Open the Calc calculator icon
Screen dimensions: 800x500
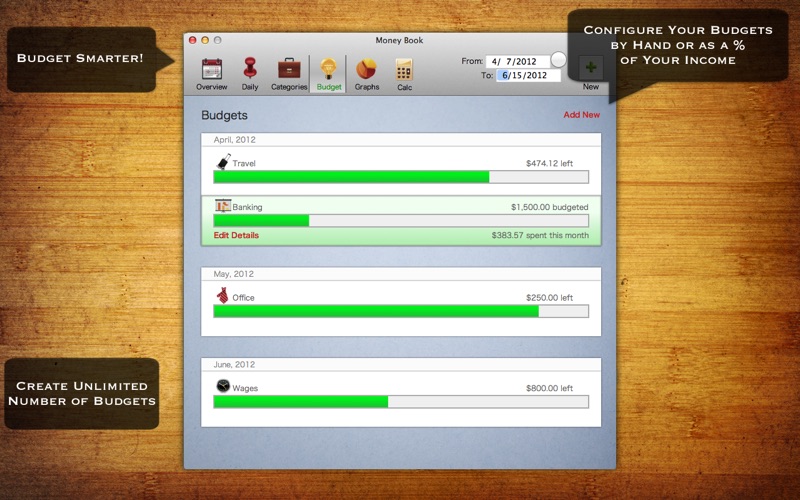[404, 69]
